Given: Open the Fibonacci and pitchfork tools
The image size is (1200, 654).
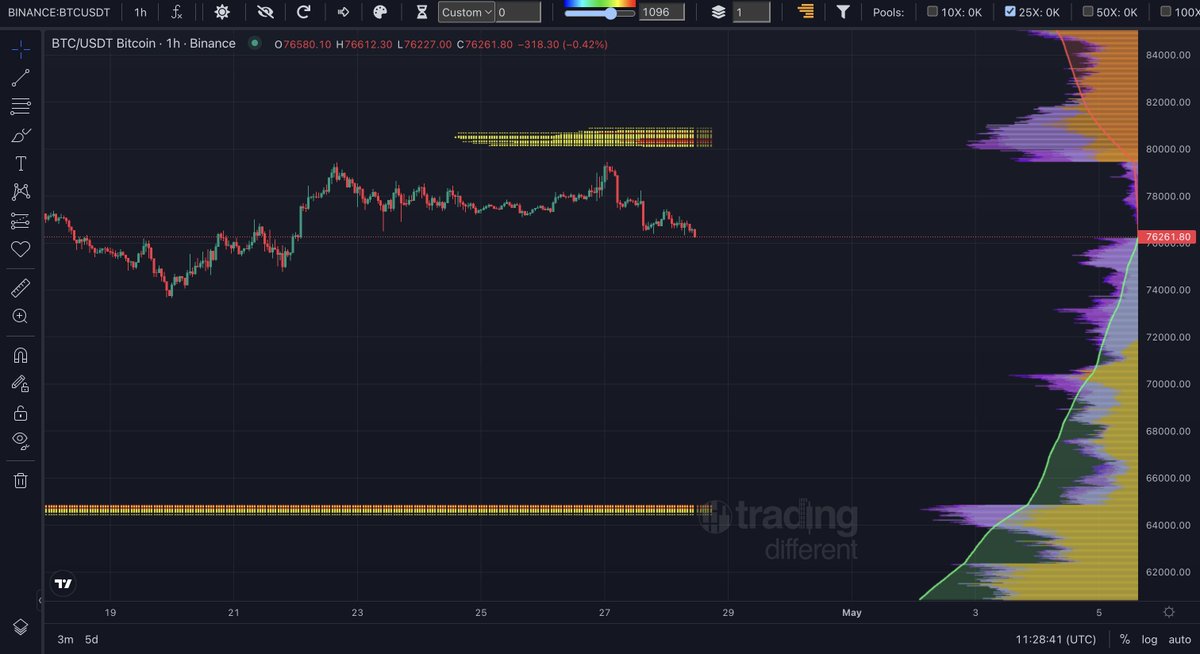Looking at the screenshot, I should pos(20,106).
